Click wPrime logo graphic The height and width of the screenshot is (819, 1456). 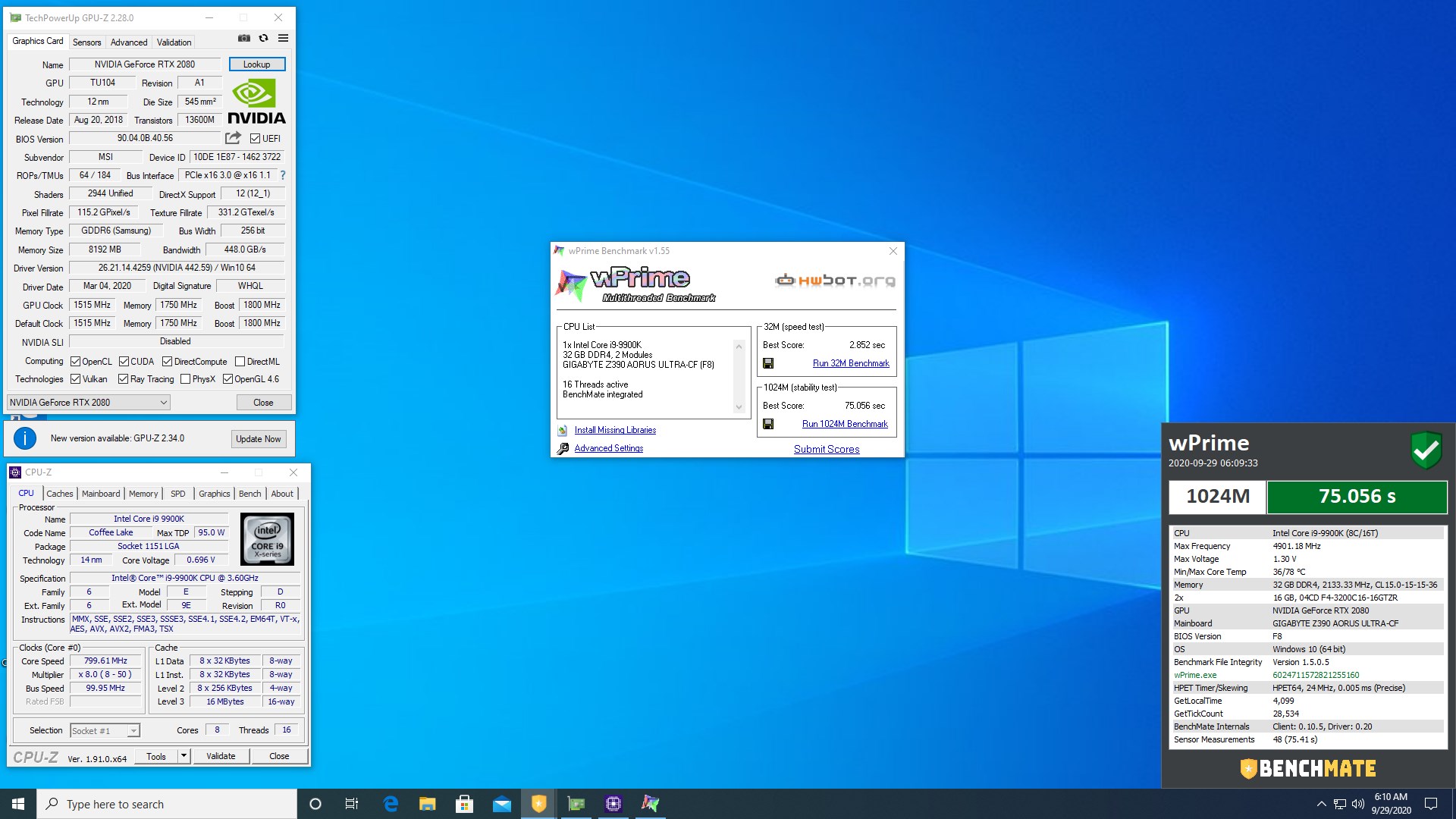pyautogui.click(x=635, y=284)
